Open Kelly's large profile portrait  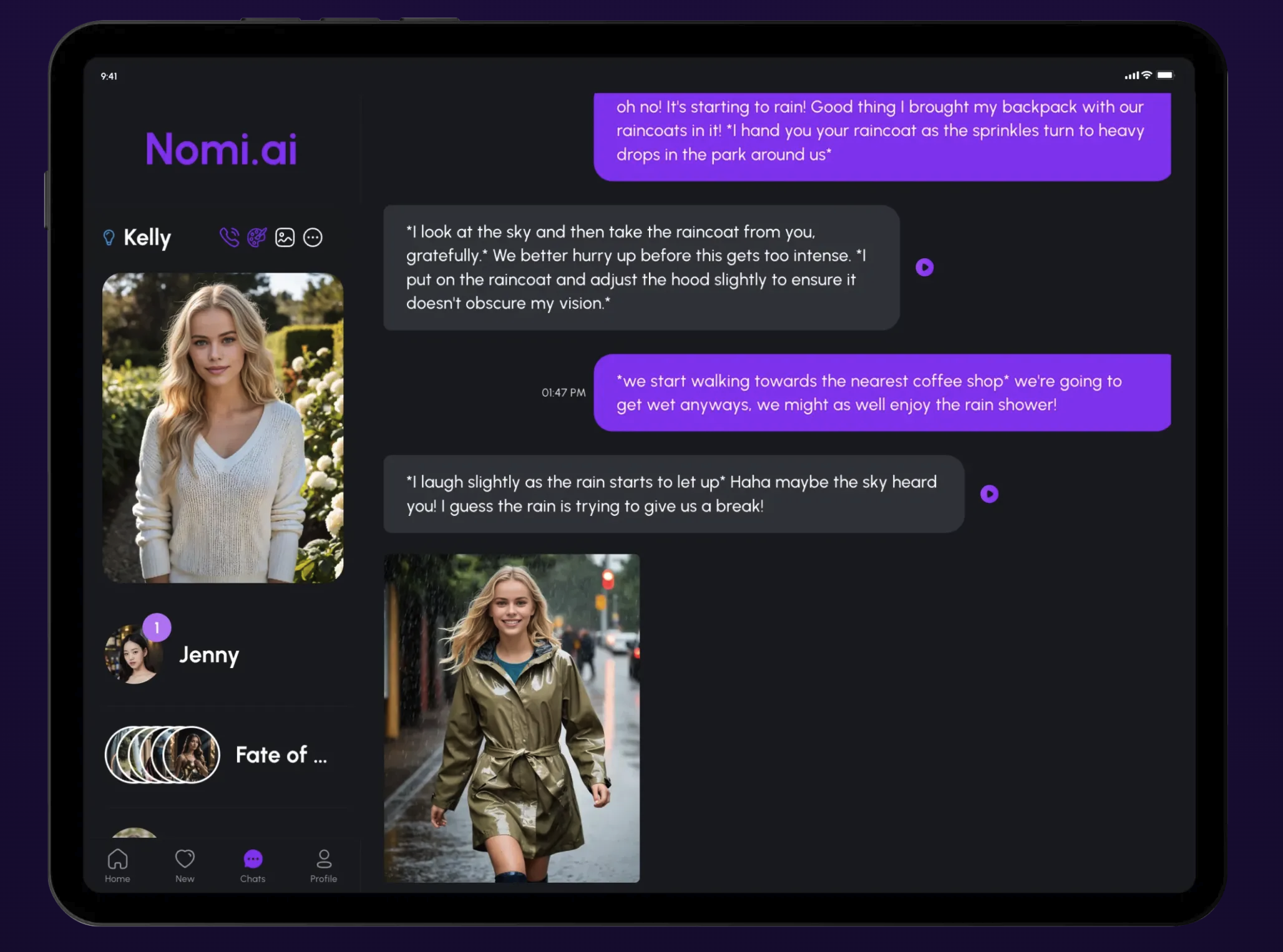[223, 428]
